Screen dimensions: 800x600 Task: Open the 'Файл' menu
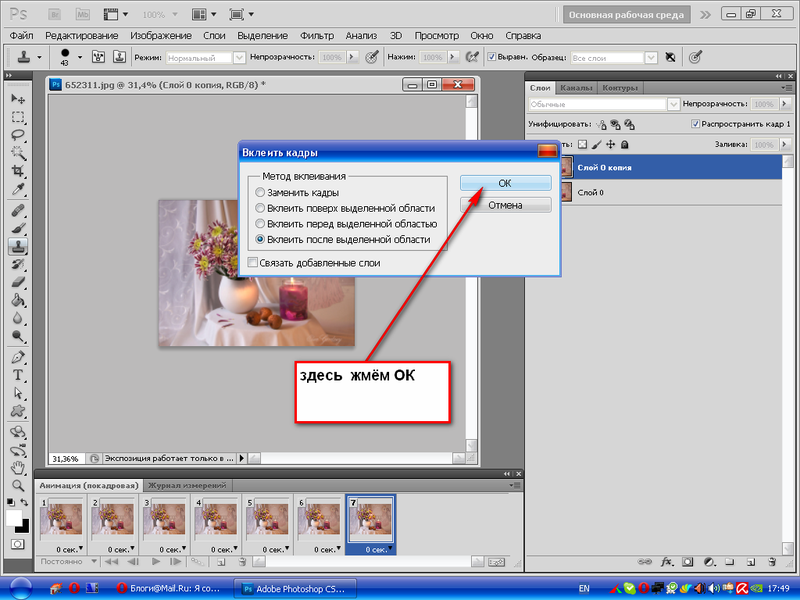(x=21, y=36)
